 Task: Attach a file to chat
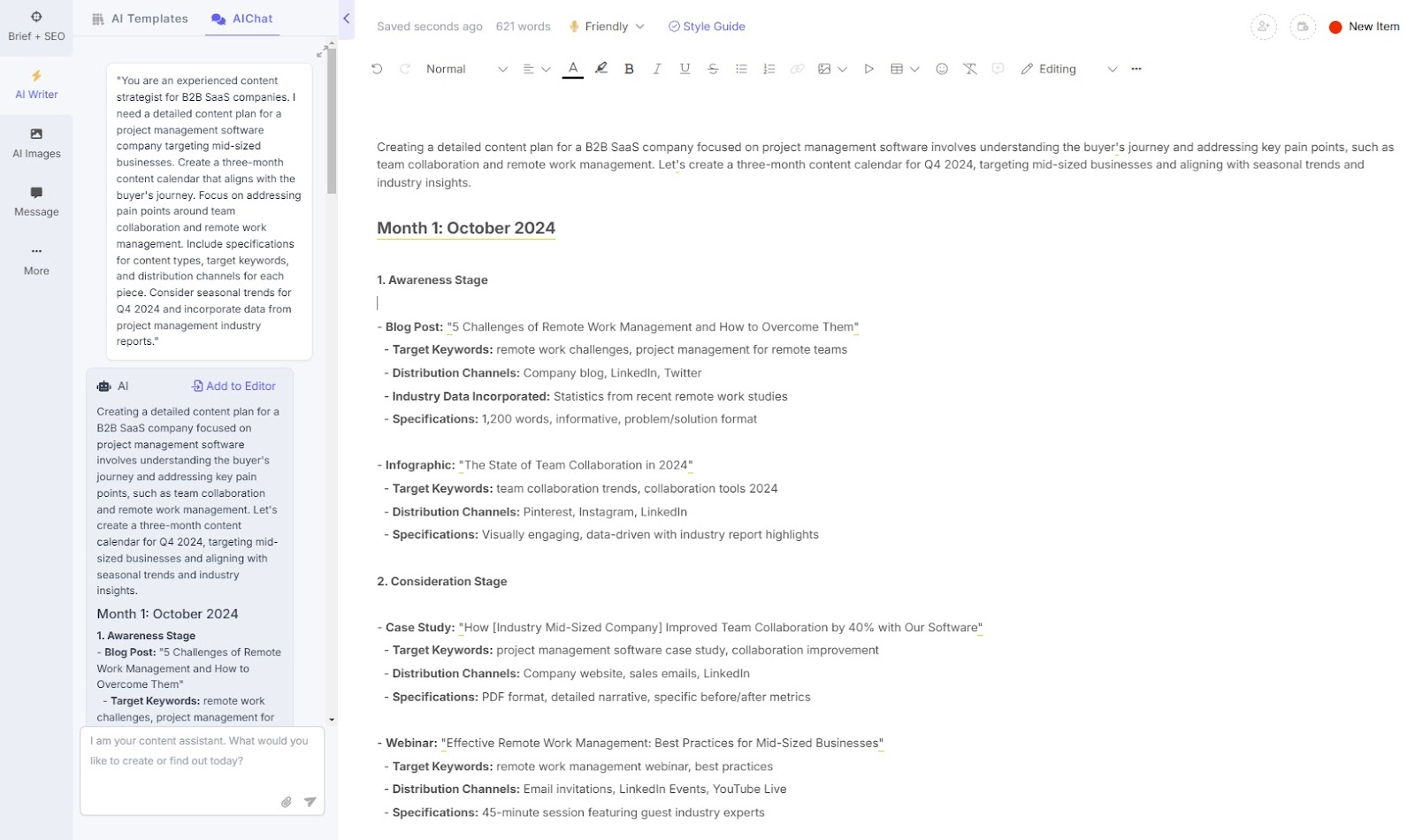[287, 802]
